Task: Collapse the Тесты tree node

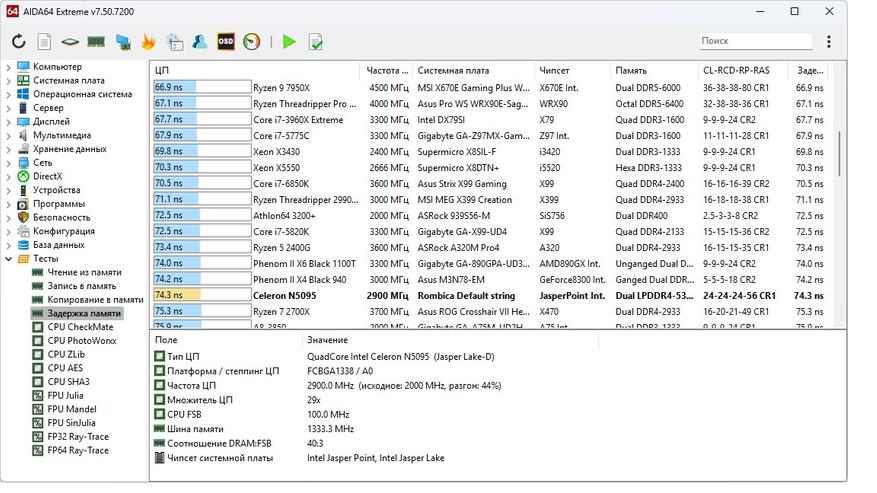Action: (8, 259)
